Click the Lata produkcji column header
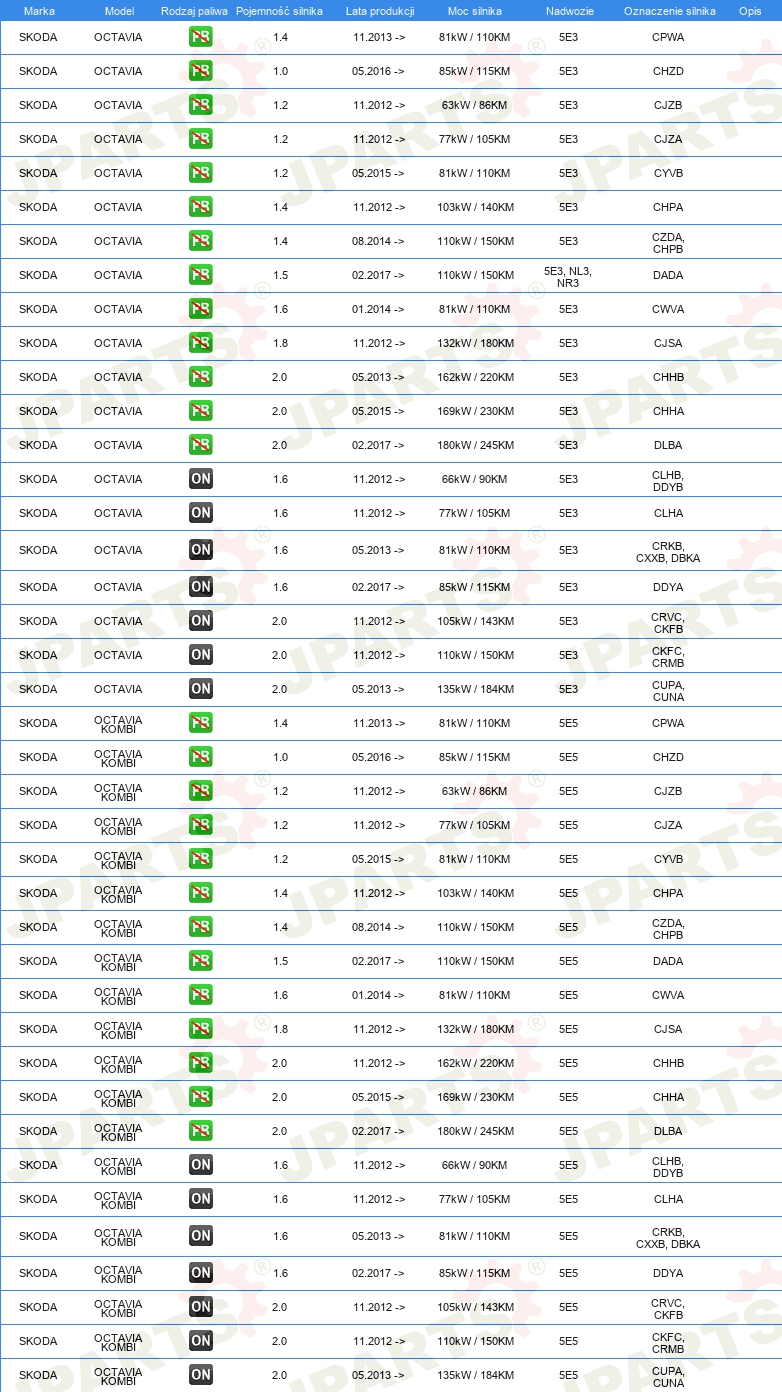Screen dimensions: 782x1392 [380, 11]
